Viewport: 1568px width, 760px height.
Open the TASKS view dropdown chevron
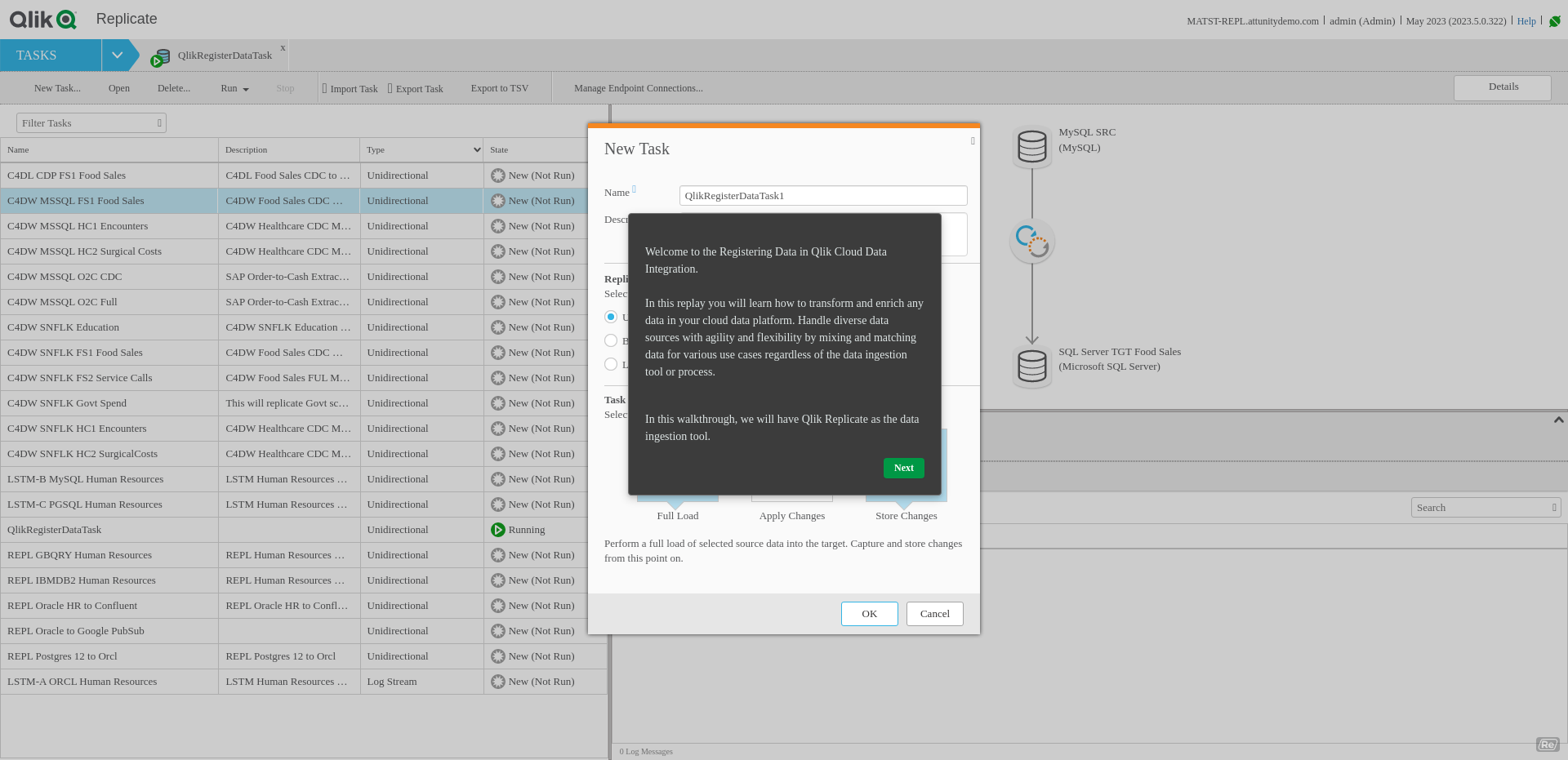pyautogui.click(x=117, y=56)
